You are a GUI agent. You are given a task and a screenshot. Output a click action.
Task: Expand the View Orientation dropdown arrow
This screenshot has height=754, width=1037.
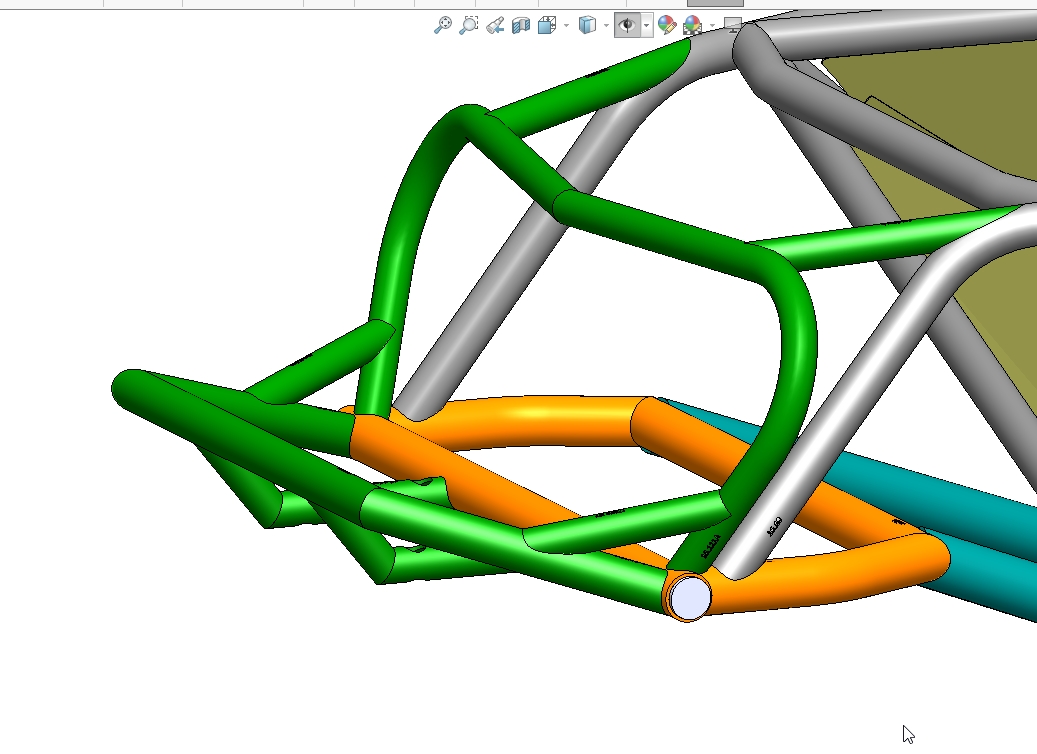click(567, 25)
